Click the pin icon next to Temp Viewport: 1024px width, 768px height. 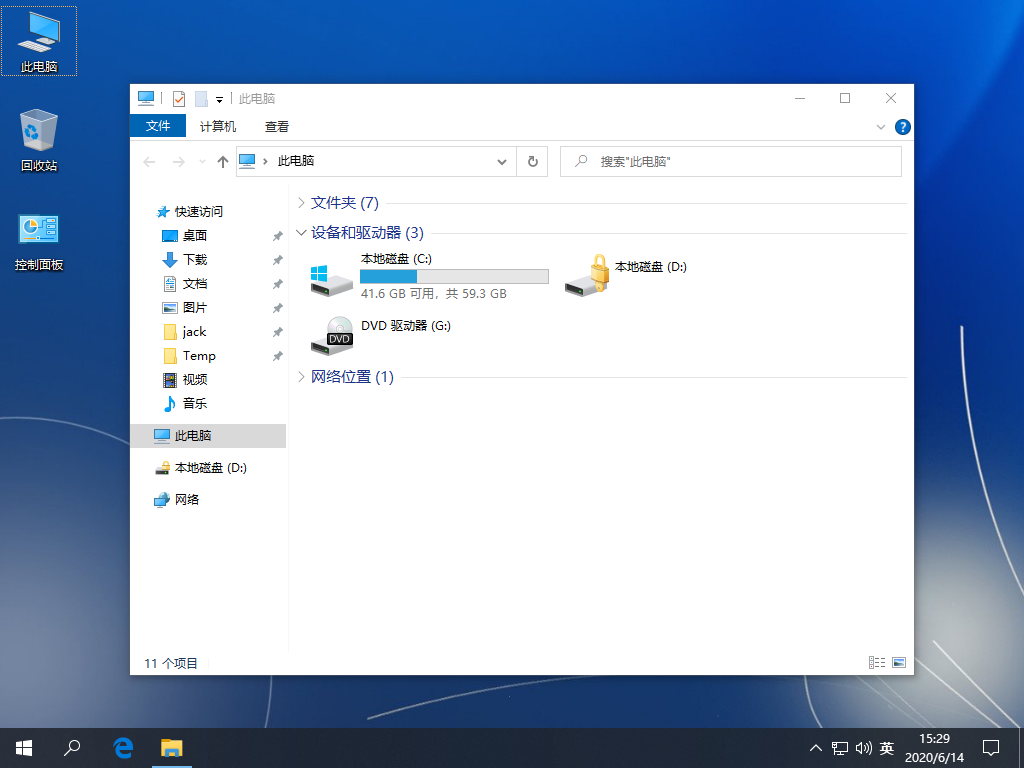coord(278,356)
